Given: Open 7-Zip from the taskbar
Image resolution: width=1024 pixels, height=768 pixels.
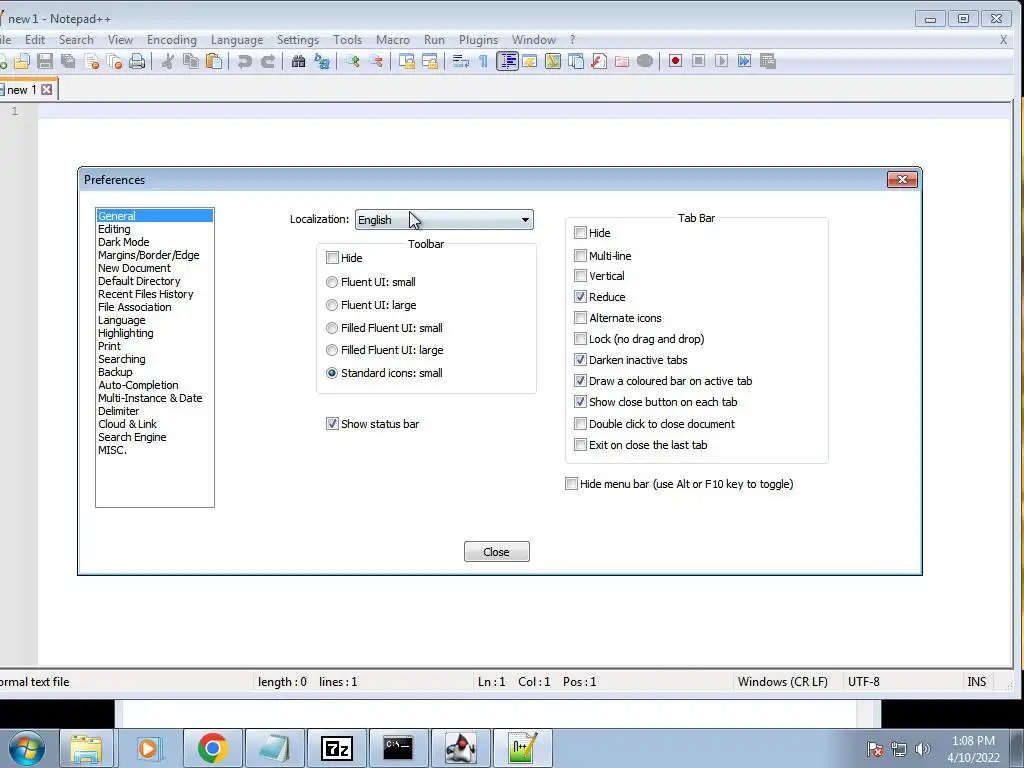Looking at the screenshot, I should coord(337,748).
